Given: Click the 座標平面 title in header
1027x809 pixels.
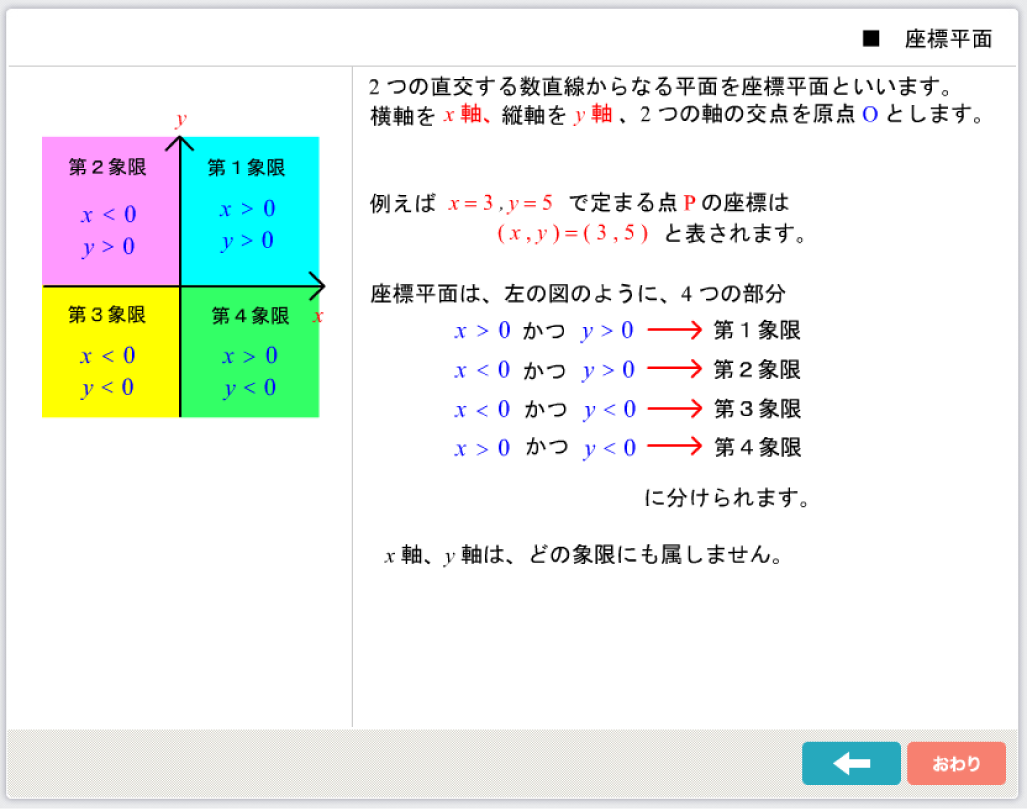Looking at the screenshot, I should pos(948,39).
